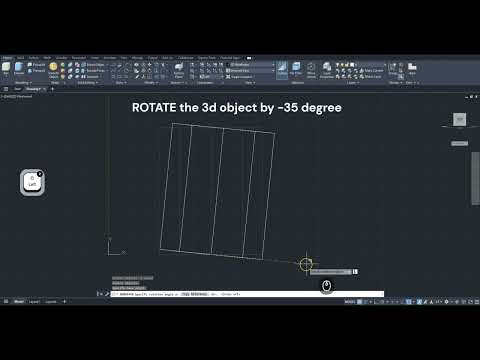Click Match Layer button

[370, 76]
